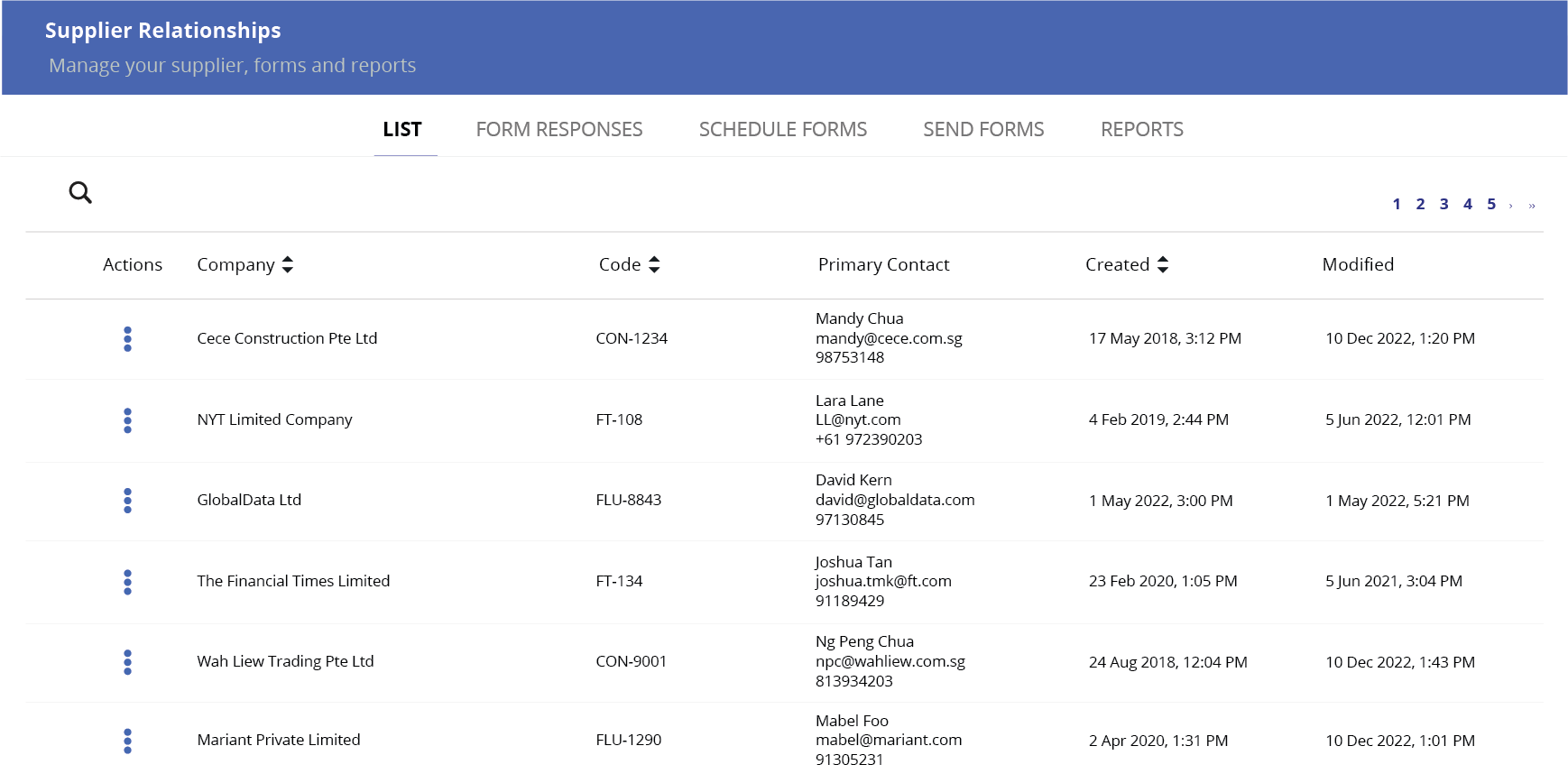Click contact name Joshua Tan
The width and height of the screenshot is (1568, 783).
click(853, 562)
